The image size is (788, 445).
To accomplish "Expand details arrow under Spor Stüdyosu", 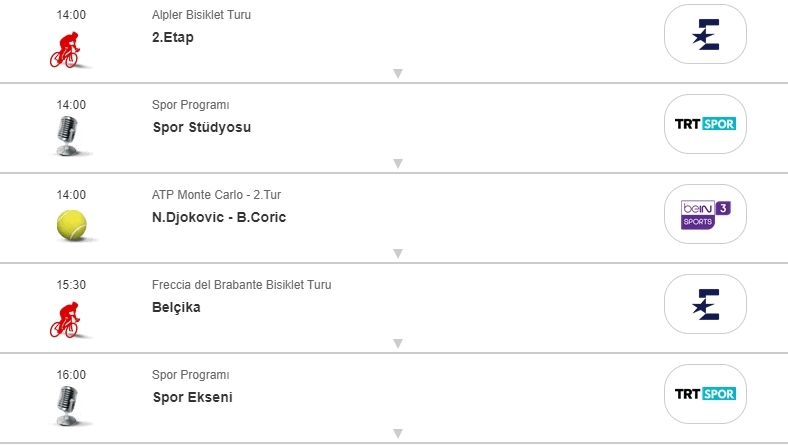I will pos(397,163).
